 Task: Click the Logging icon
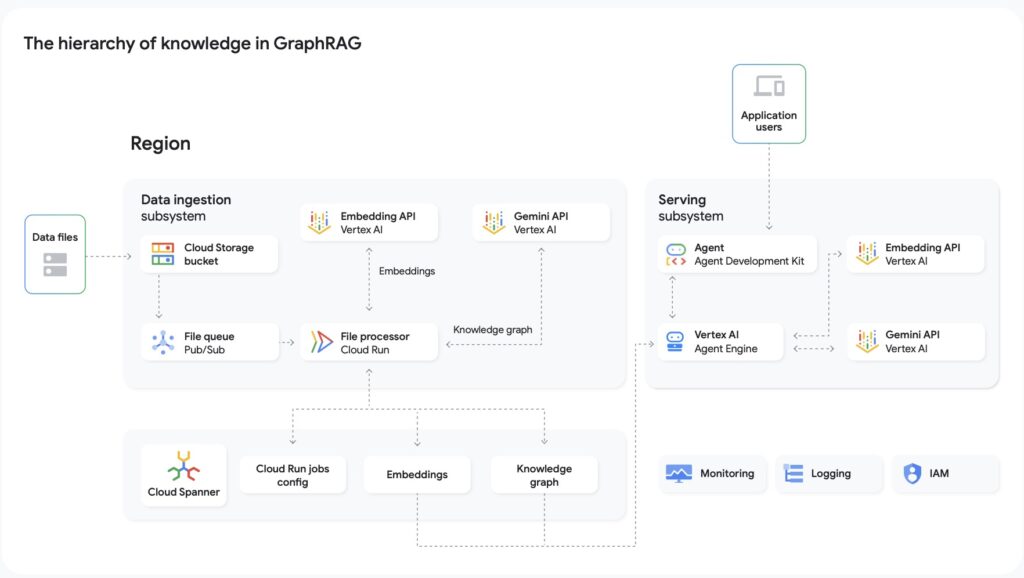(x=794, y=473)
